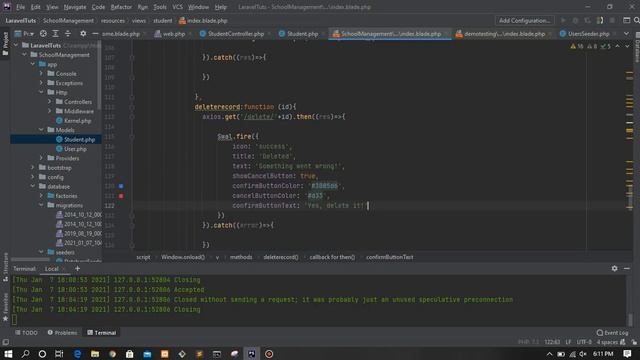Collapse the SchoolManagement folder
The height and width of the screenshot is (360, 640).
coord(24,55)
